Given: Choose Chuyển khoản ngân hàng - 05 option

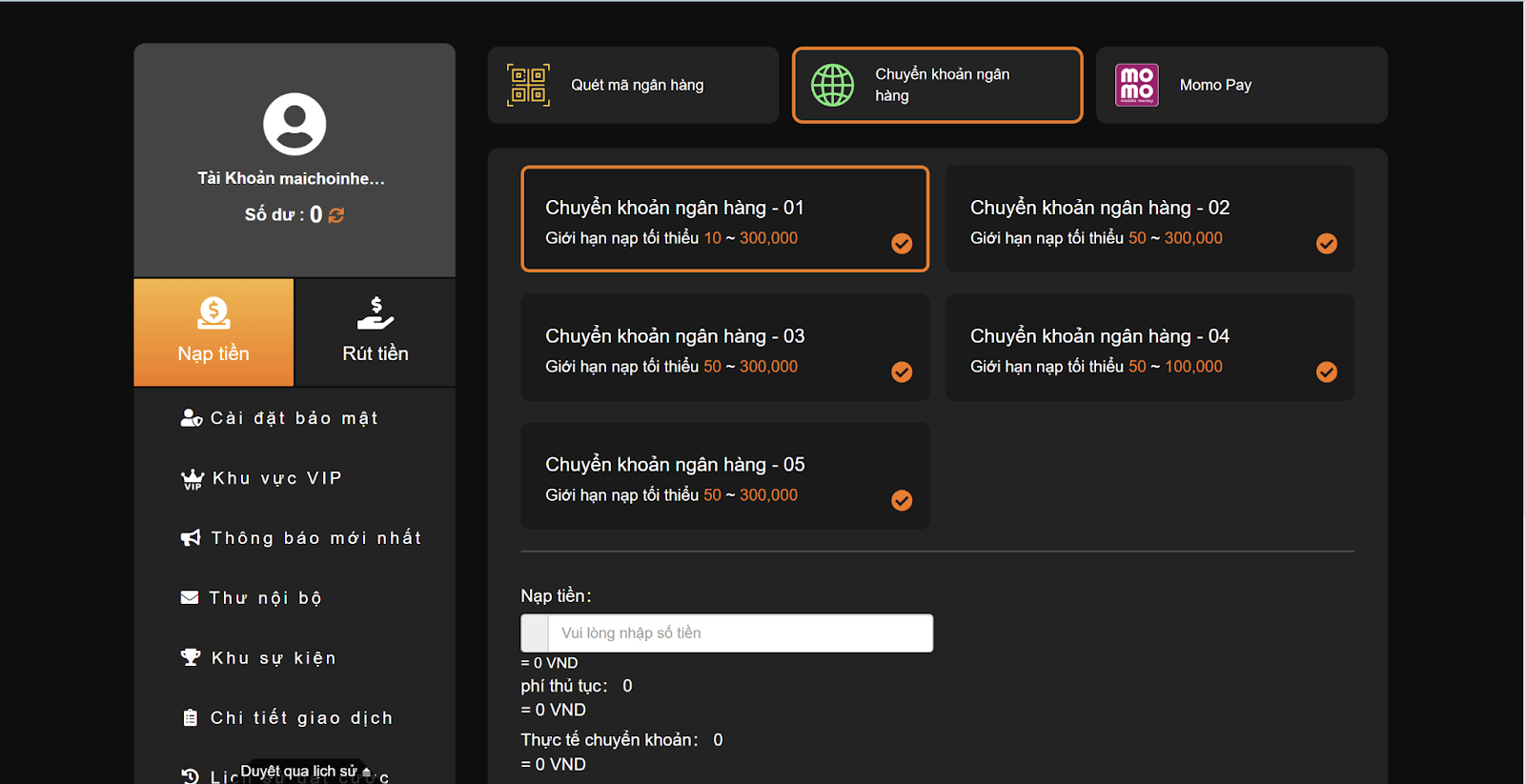Looking at the screenshot, I should coord(724,476).
